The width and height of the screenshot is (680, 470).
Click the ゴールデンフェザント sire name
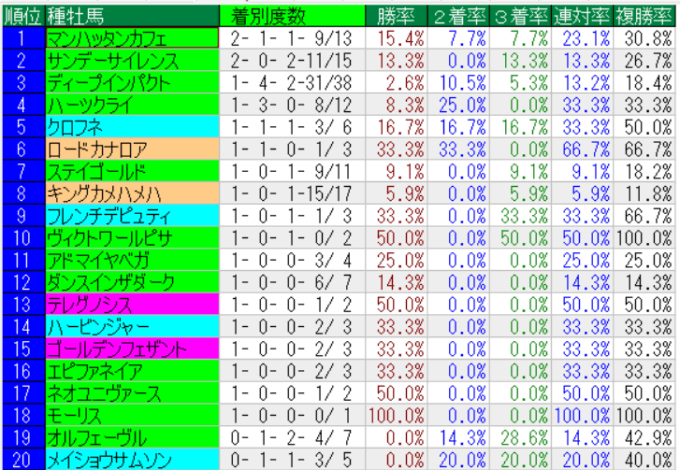pyautogui.click(x=132, y=349)
